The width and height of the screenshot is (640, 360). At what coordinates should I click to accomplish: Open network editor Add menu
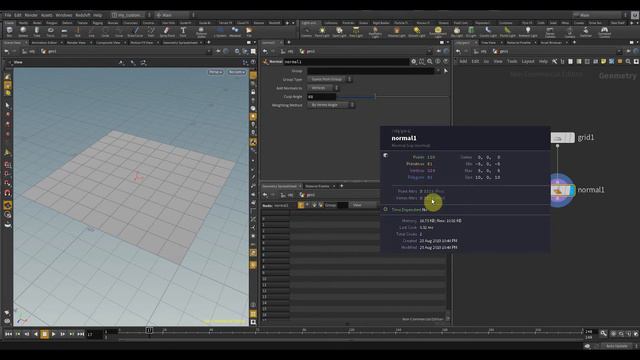463,62
